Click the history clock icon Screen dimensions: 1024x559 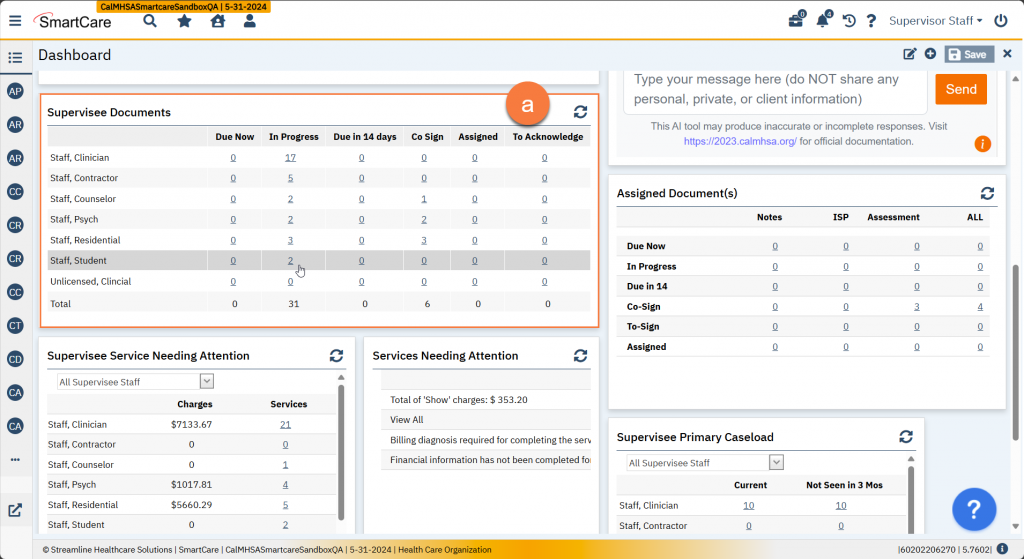[849, 20]
